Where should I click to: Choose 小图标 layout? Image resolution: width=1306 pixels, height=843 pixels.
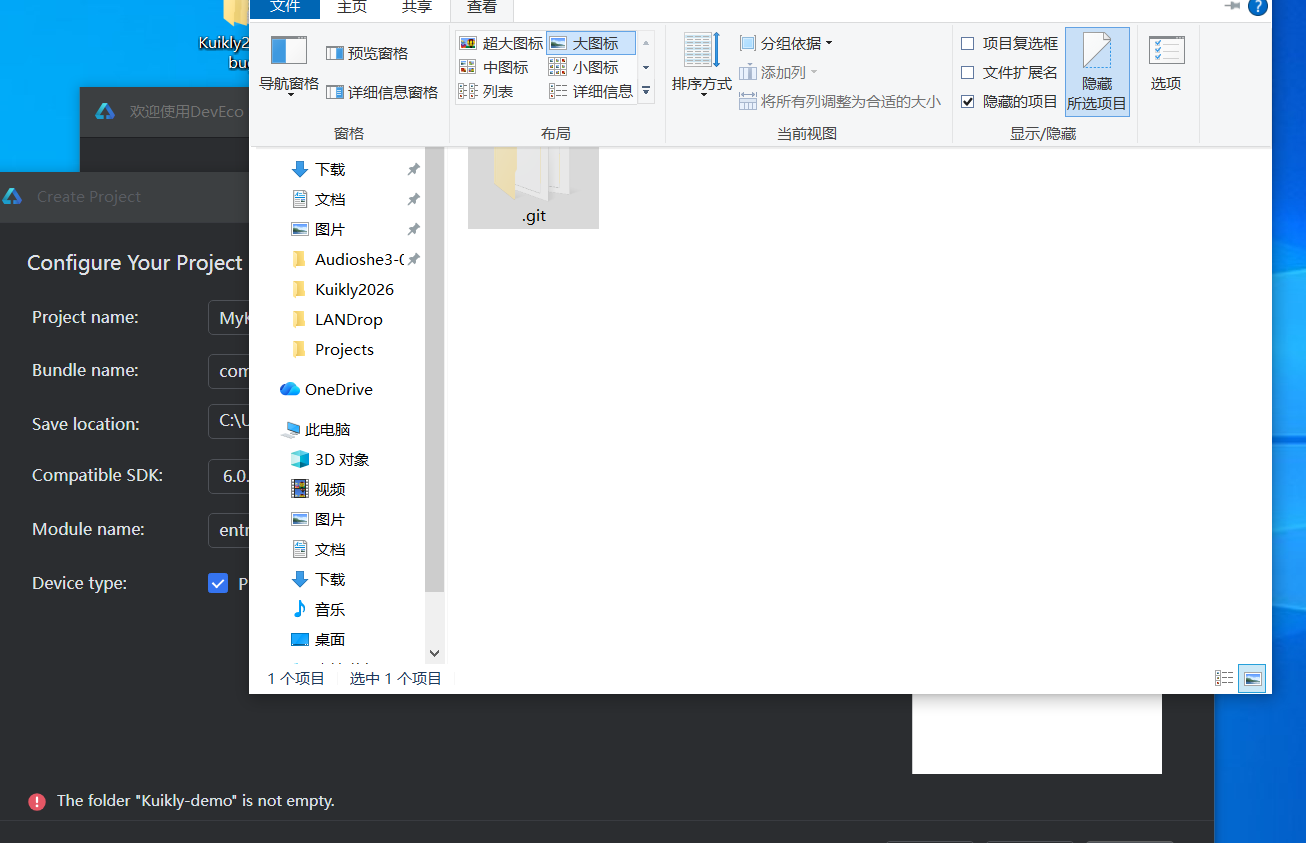click(584, 67)
